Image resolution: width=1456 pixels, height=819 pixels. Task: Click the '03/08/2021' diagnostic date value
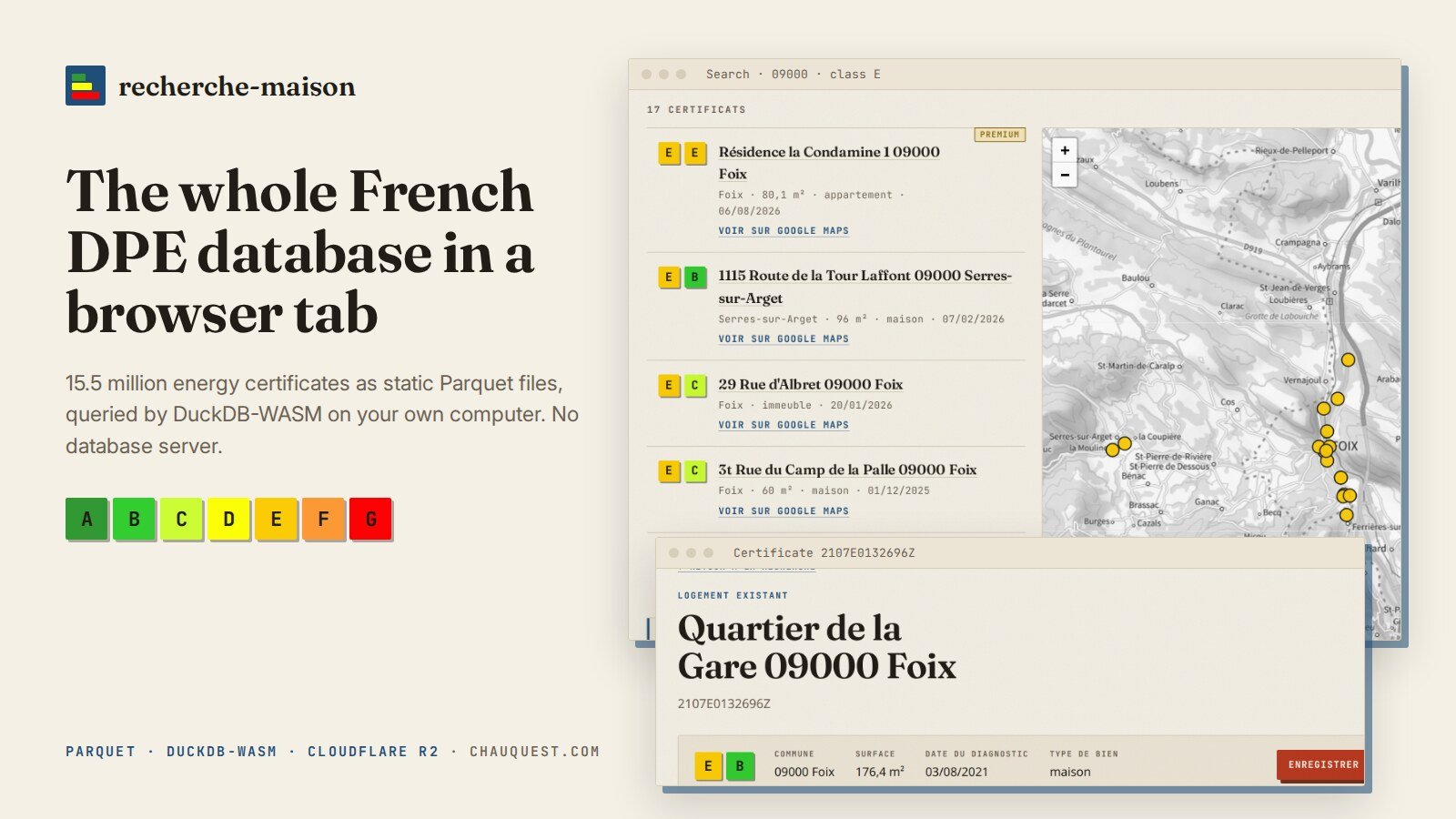956,772
